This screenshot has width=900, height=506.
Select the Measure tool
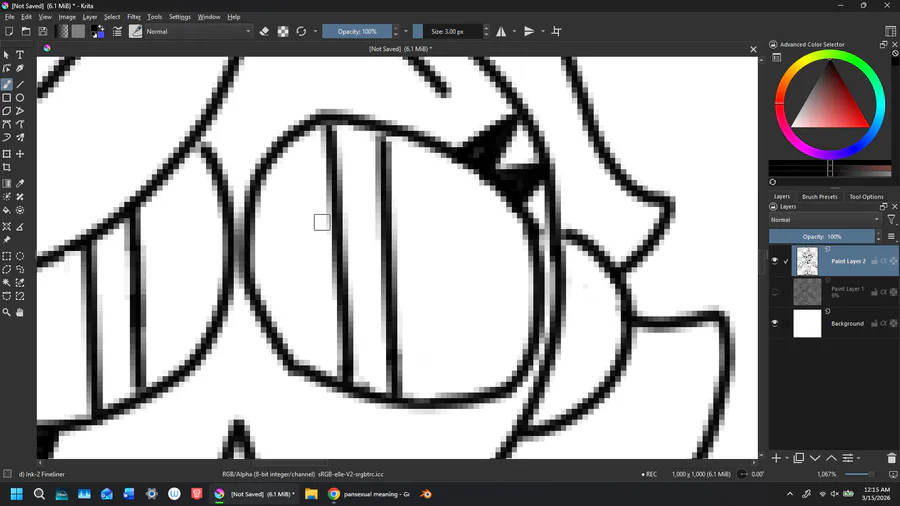[20, 227]
